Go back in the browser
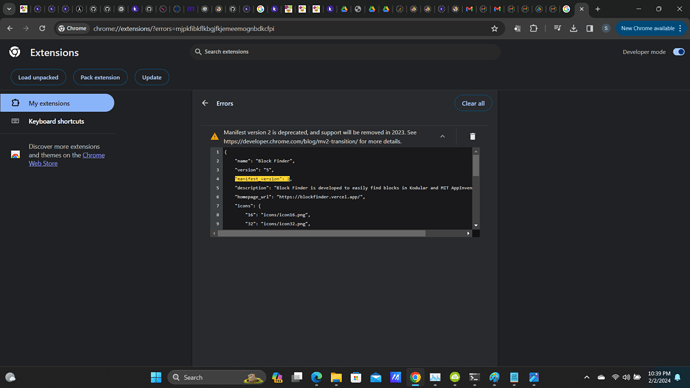This screenshot has width=690, height=388. point(10,28)
